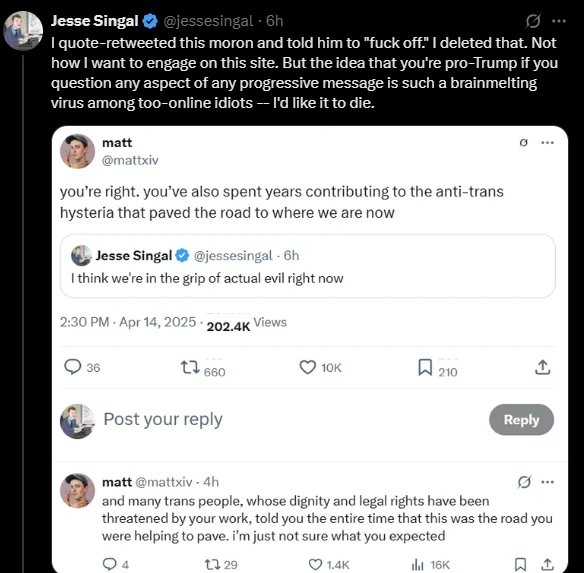The width and height of the screenshot is (584, 573).
Task: Open three-dot menu on matt's main post
Action: tap(547, 143)
